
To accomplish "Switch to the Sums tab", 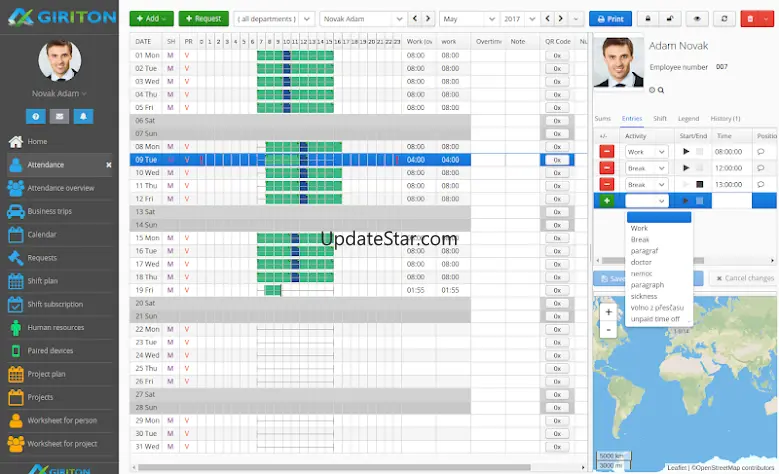I will click(603, 119).
